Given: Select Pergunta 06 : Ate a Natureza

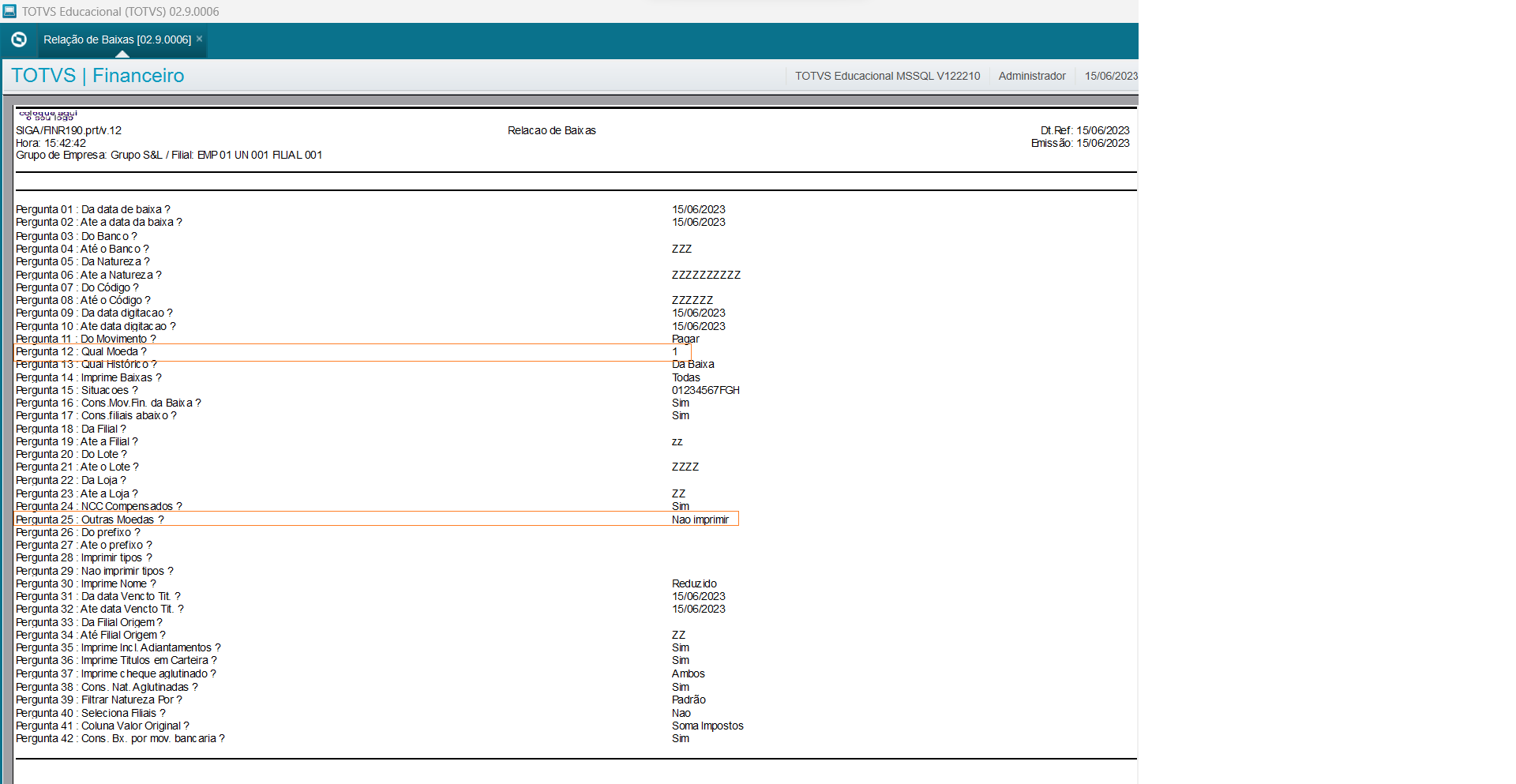Looking at the screenshot, I should (x=88, y=275).
